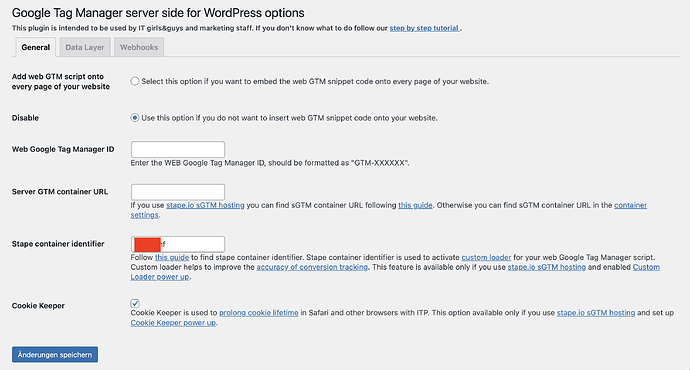The width and height of the screenshot is (690, 370).
Task: Click the Änderungen speichern button
Action: [x=55, y=355]
